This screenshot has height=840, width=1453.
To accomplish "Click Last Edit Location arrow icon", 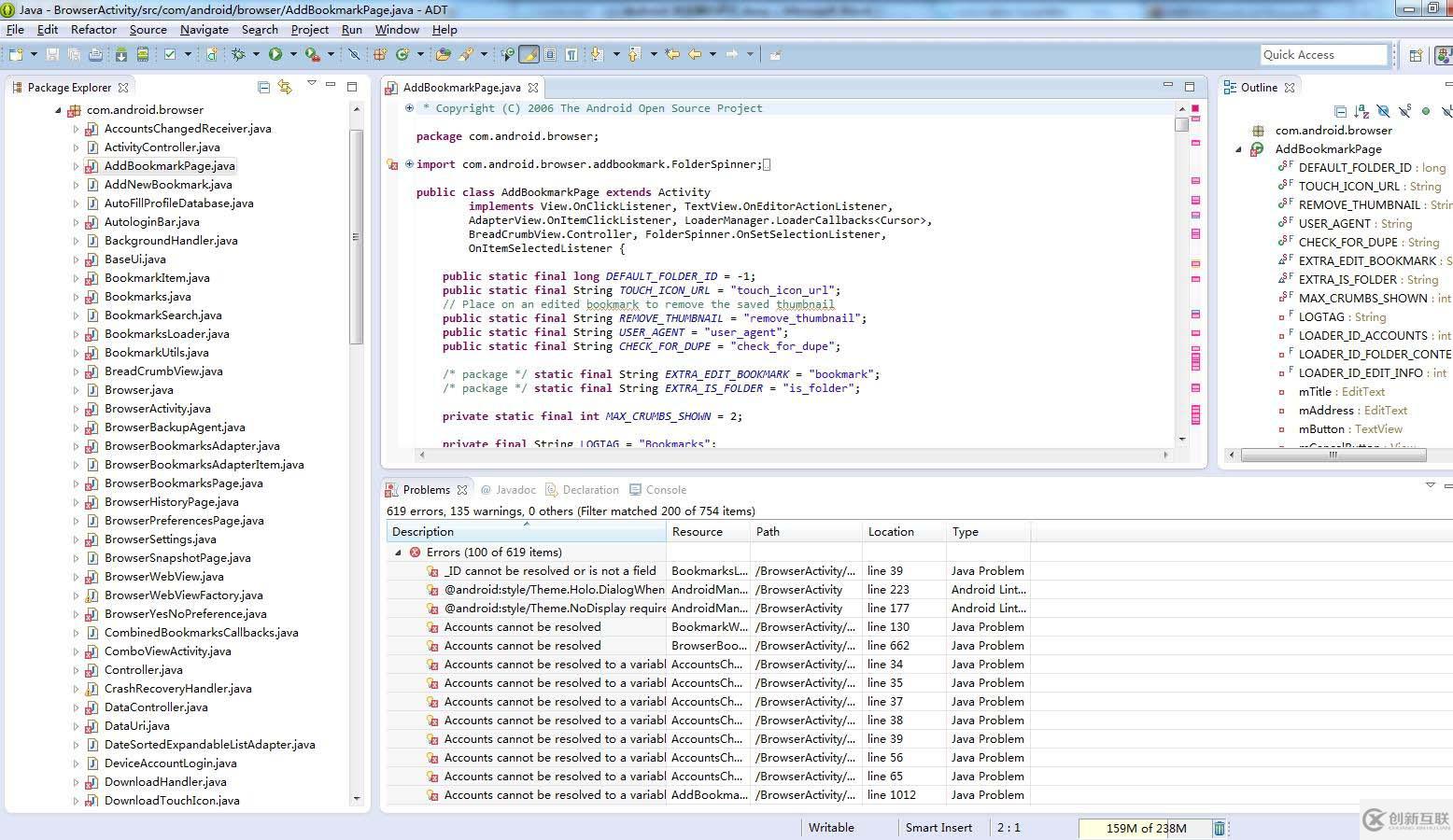I will (x=672, y=54).
